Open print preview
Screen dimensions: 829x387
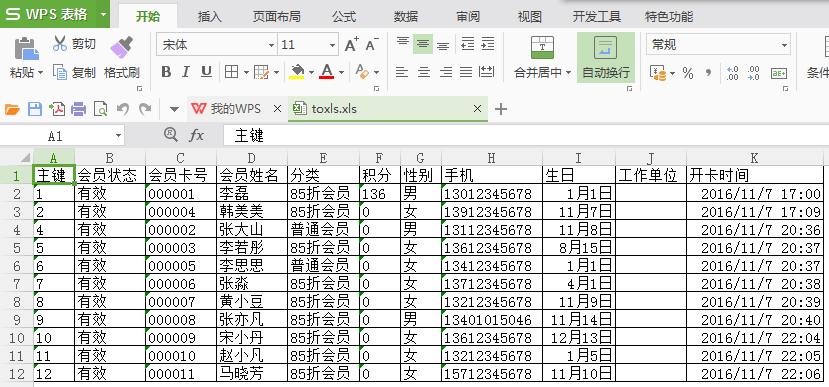(x=100, y=109)
